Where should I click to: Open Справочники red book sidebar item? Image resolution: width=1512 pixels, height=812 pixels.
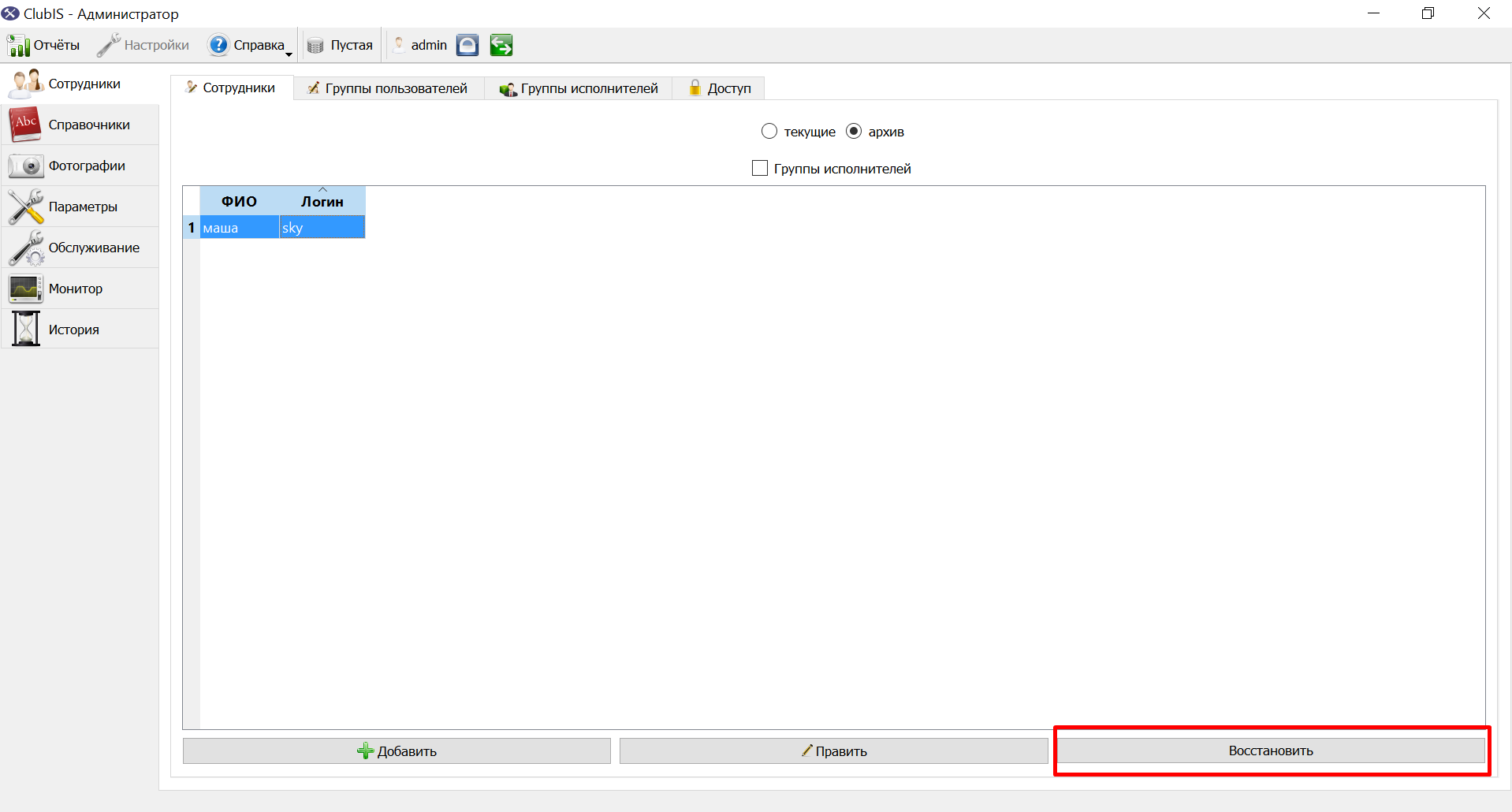[x=80, y=125]
